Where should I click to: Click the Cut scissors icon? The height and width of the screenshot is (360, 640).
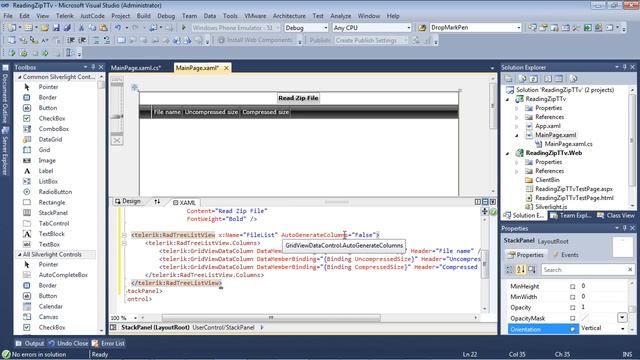[x=81, y=28]
